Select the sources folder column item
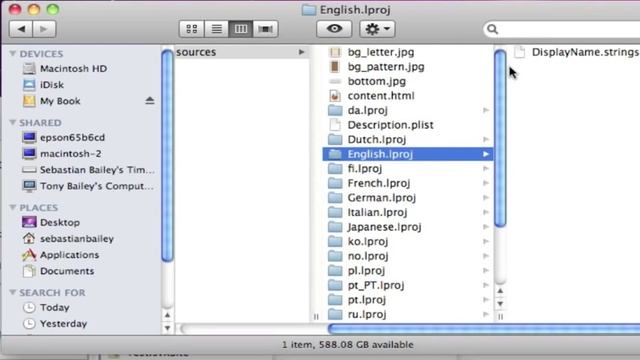Image resolution: width=640 pixels, height=360 pixels. [x=242, y=52]
